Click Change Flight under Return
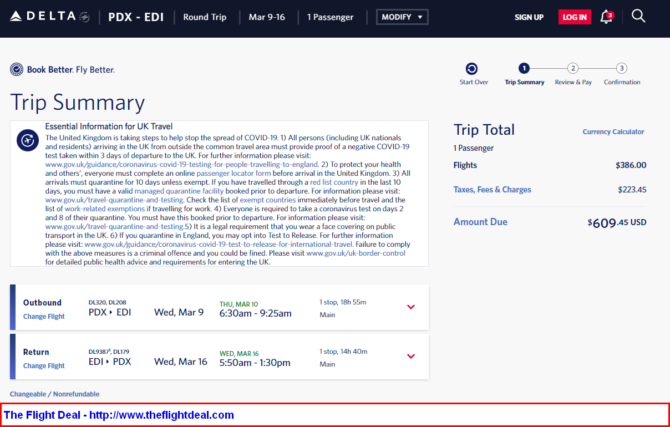Viewport: 670px width, 427px height. pos(44,365)
